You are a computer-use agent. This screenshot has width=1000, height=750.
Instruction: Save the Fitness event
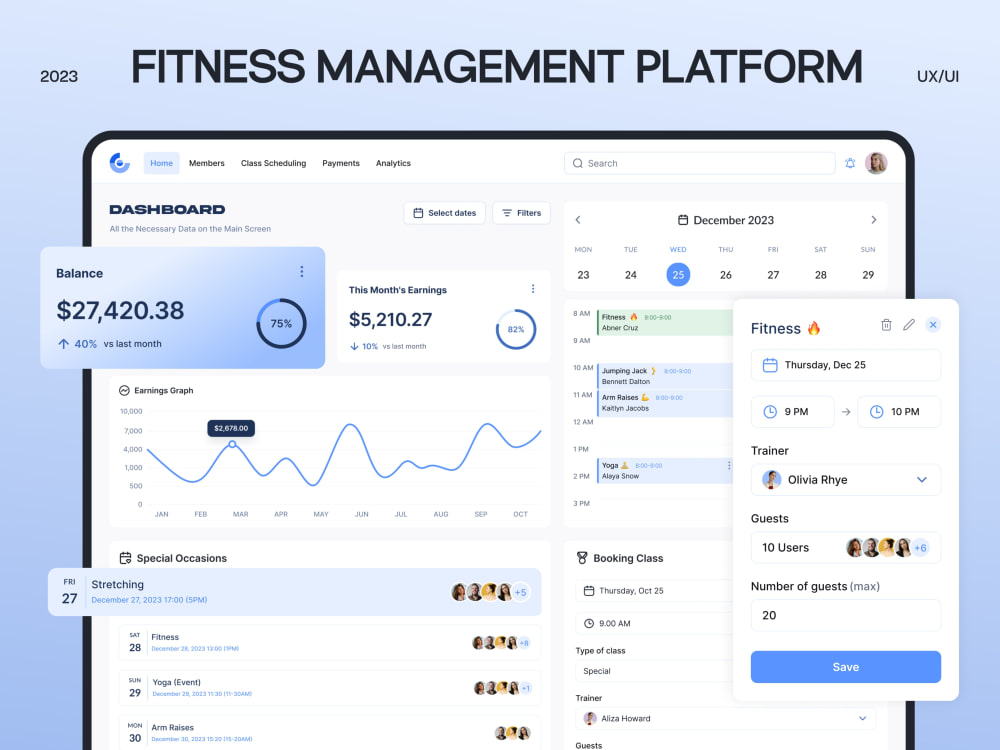click(846, 667)
